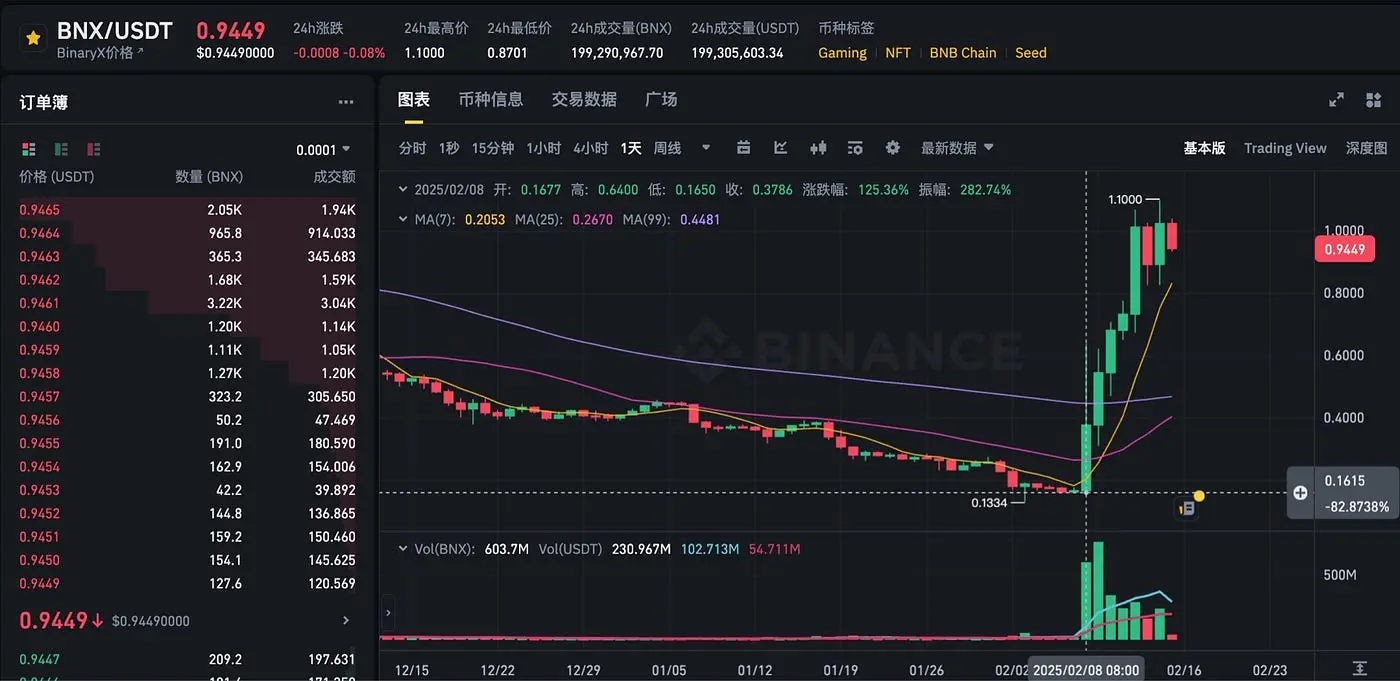Viewport: 1400px width, 681px height.
Task: Click the BinaryX价格 link
Action: [x=100, y=53]
